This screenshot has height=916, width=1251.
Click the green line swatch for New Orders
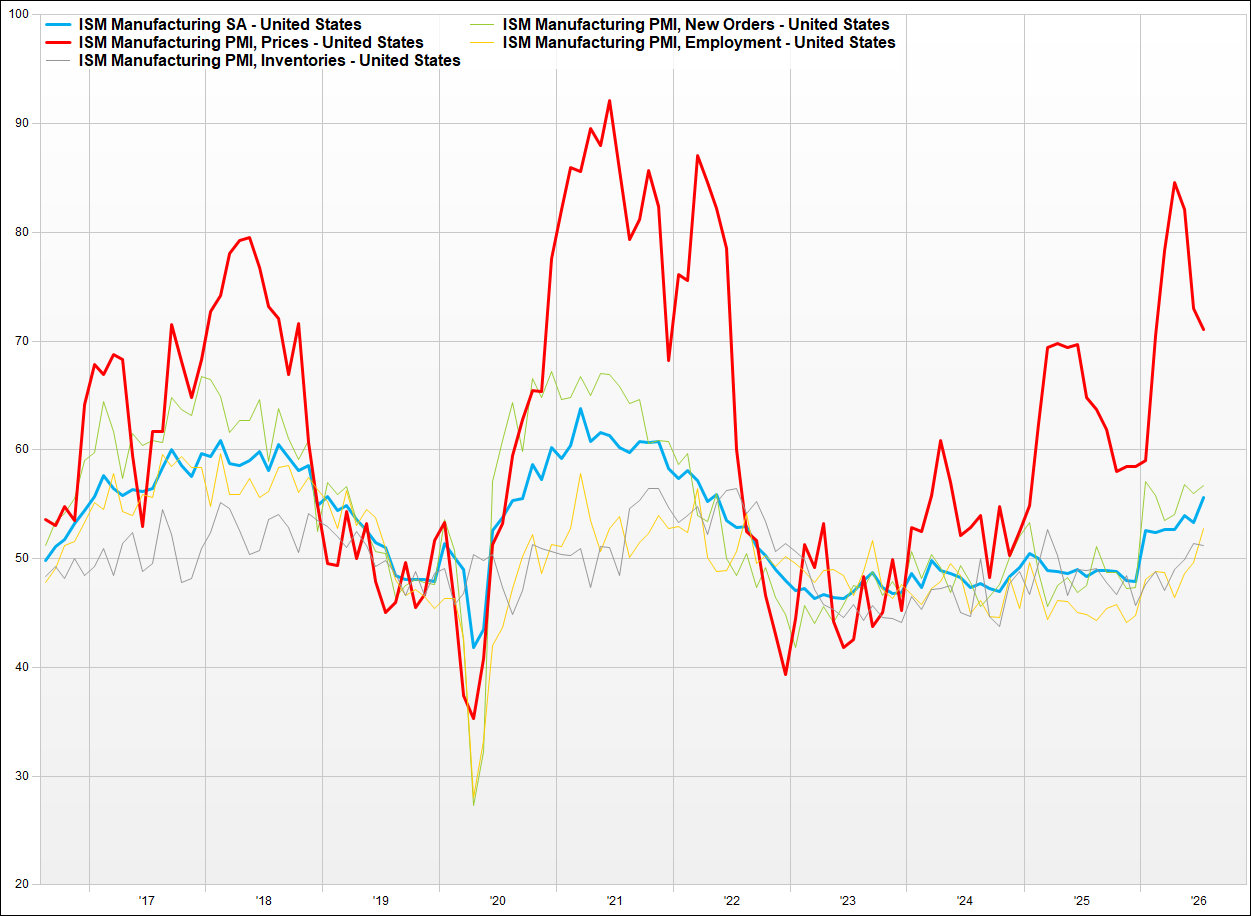click(x=484, y=24)
